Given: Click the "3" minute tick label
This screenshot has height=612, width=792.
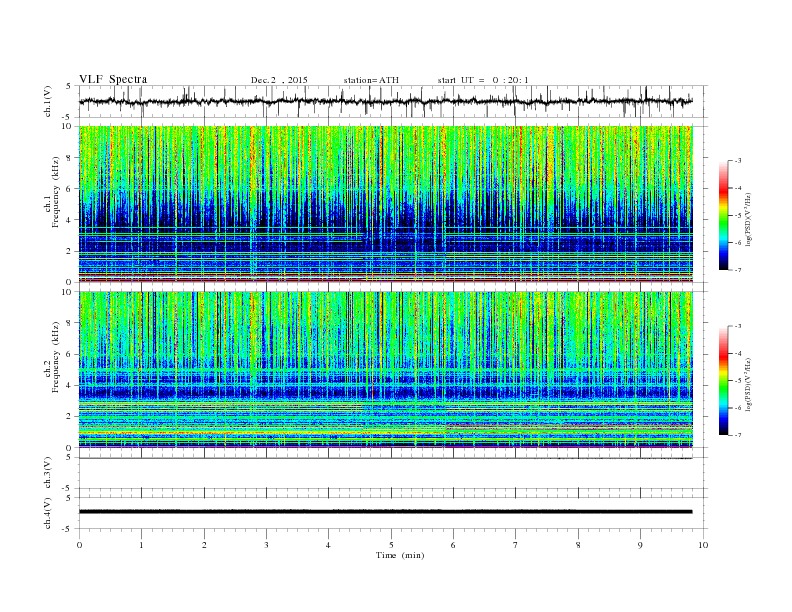Looking at the screenshot, I should pos(266,545).
